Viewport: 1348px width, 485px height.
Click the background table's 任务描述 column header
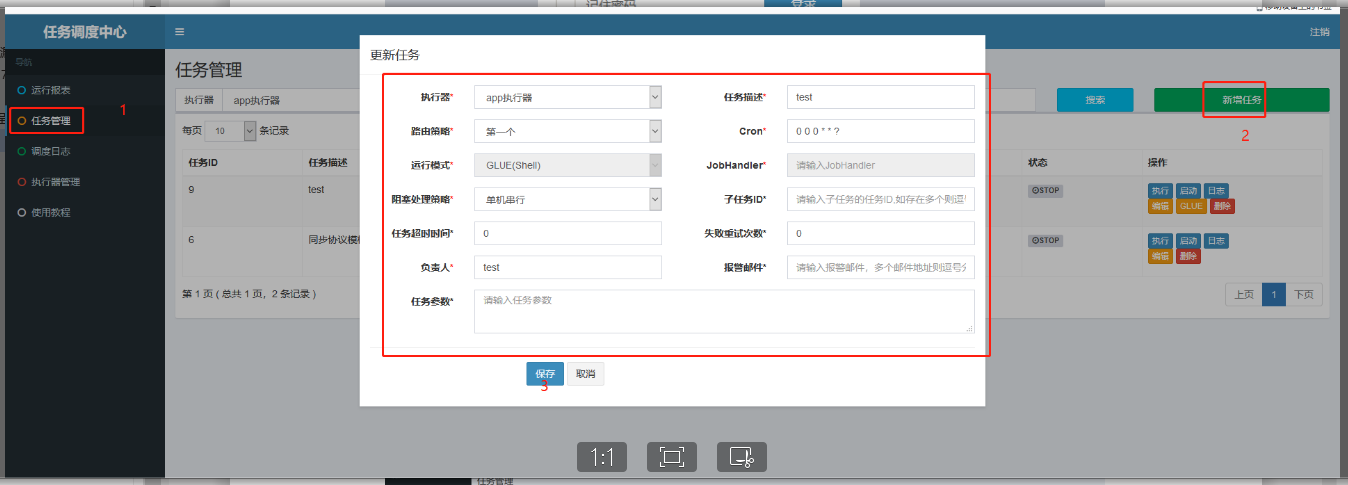(x=326, y=162)
